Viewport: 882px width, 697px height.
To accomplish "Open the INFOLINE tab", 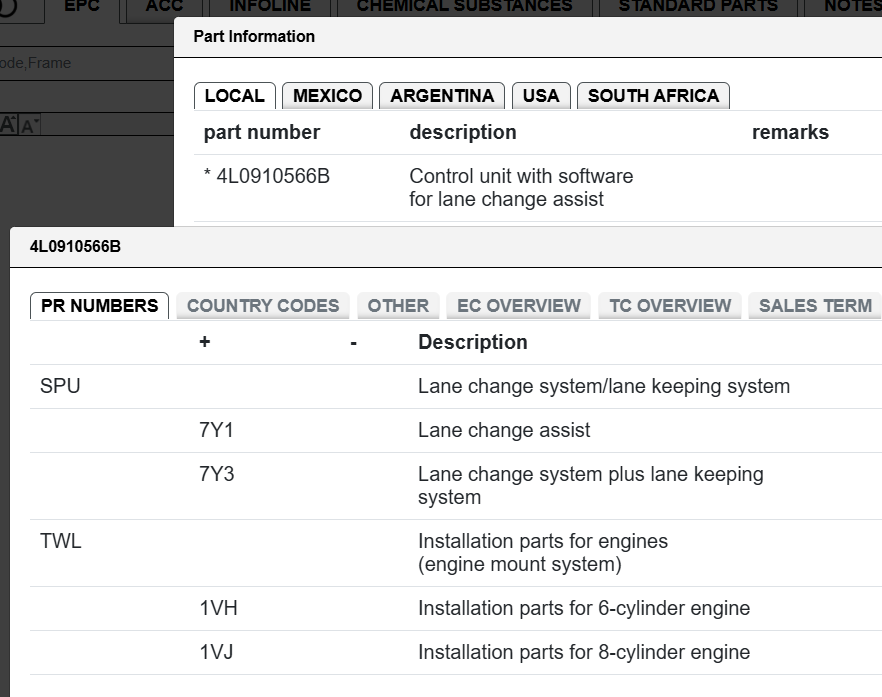I will (270, 7).
